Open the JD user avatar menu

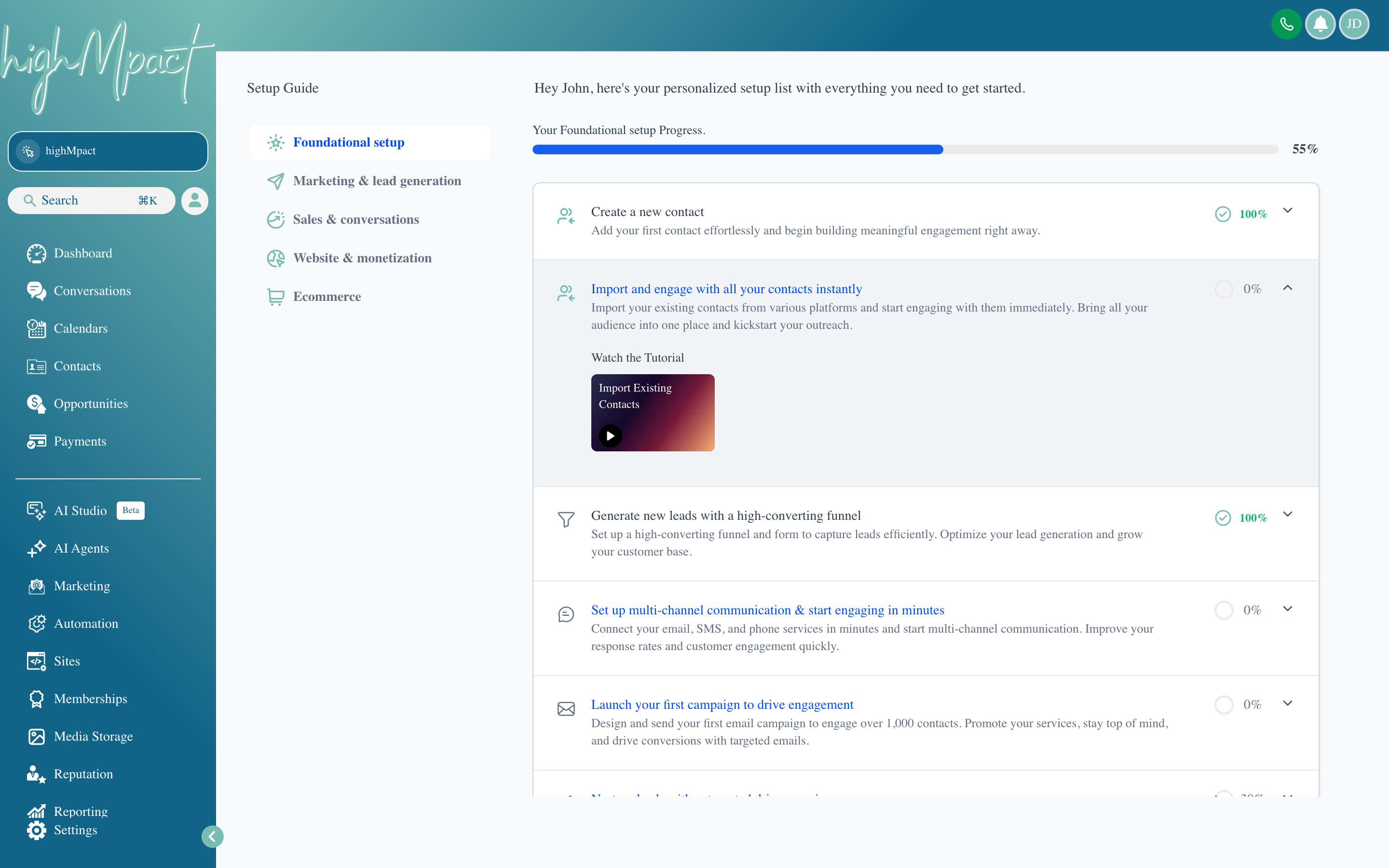tap(1354, 24)
